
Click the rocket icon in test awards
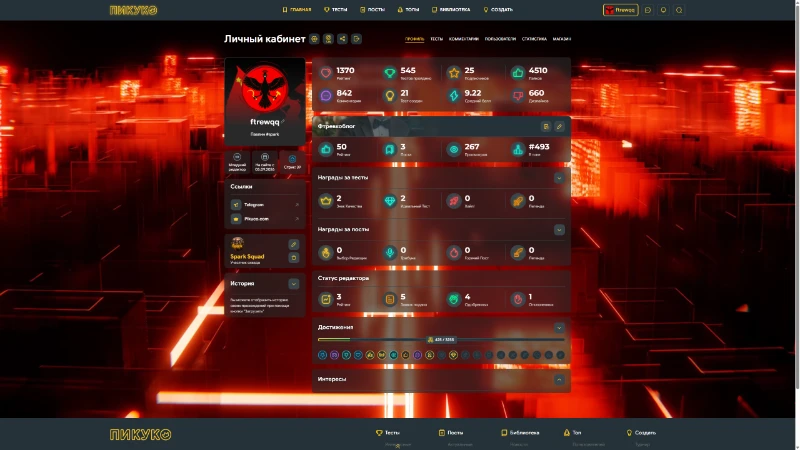pyautogui.click(x=454, y=201)
